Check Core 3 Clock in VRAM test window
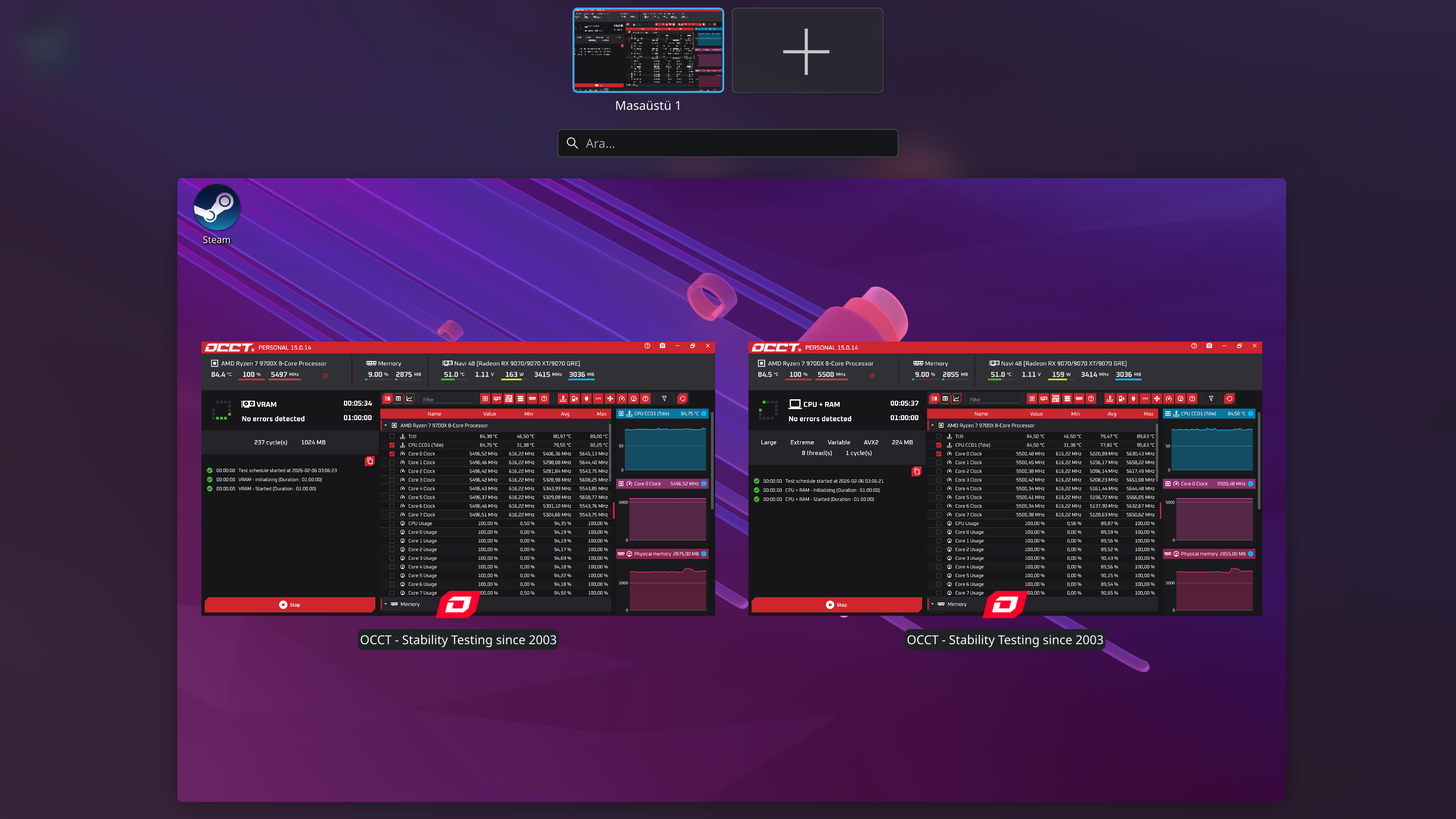Viewport: 1456px width, 819px height. click(392, 480)
